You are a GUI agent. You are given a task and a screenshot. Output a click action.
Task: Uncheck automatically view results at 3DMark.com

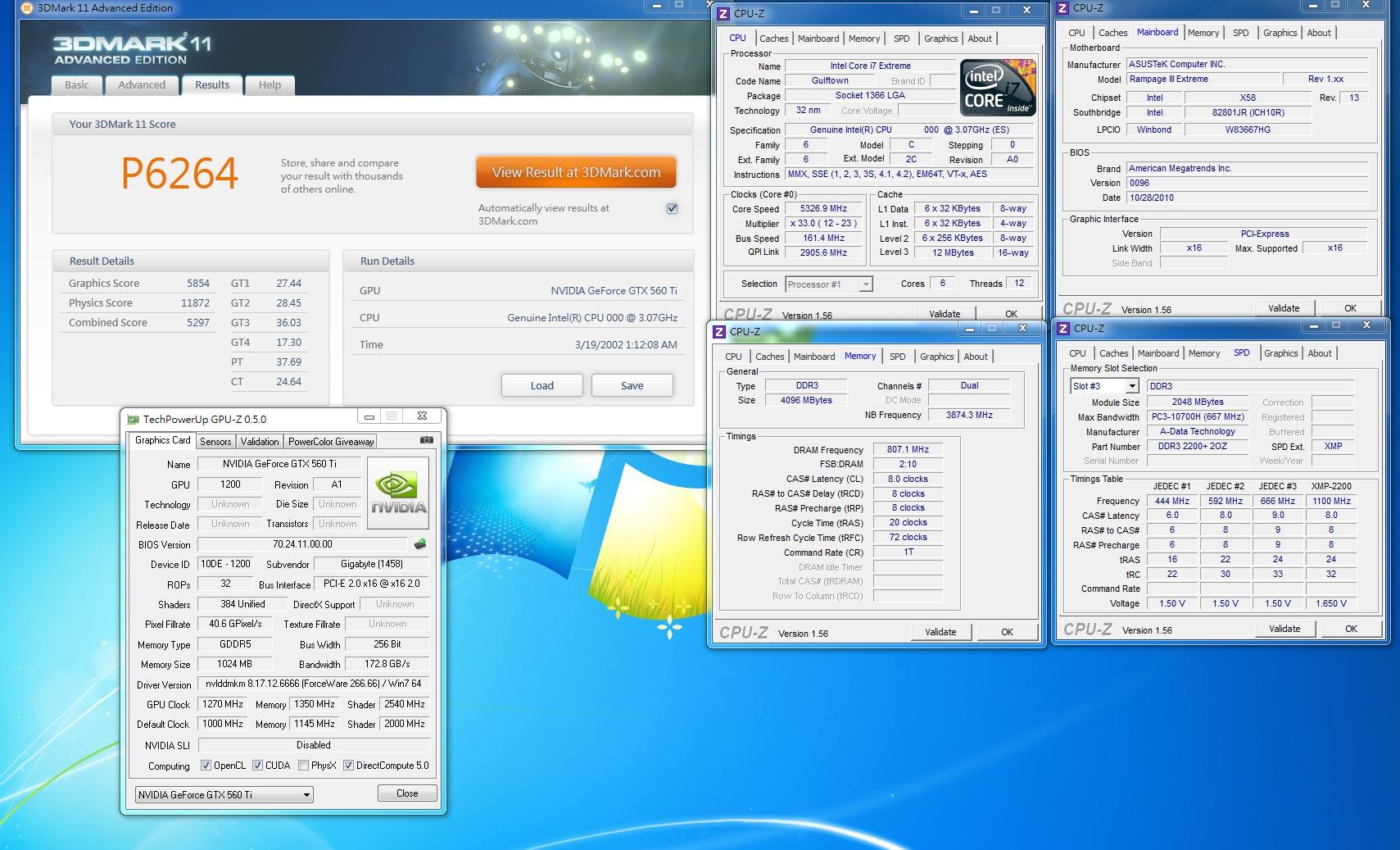click(x=672, y=208)
